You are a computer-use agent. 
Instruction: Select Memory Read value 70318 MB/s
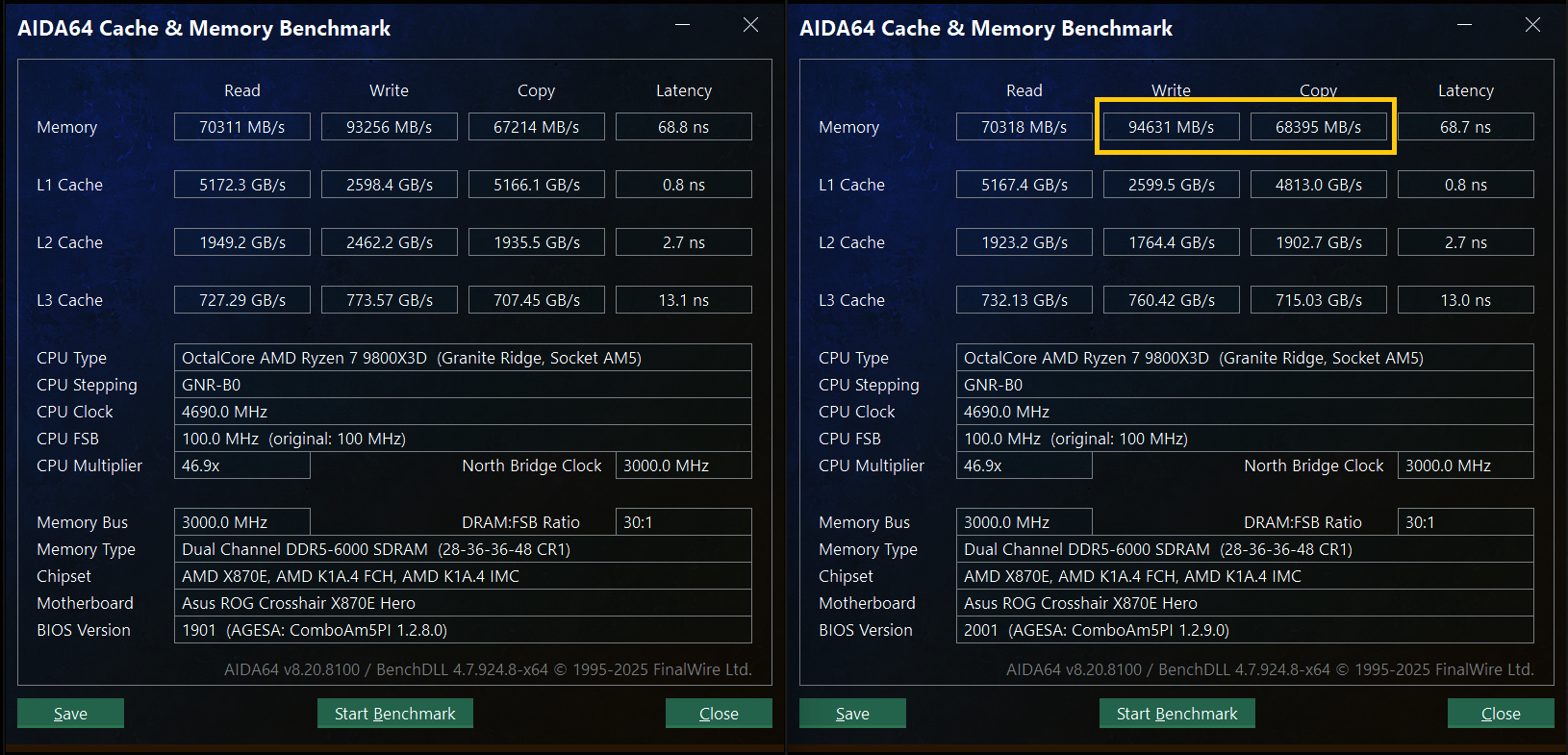coord(1024,127)
